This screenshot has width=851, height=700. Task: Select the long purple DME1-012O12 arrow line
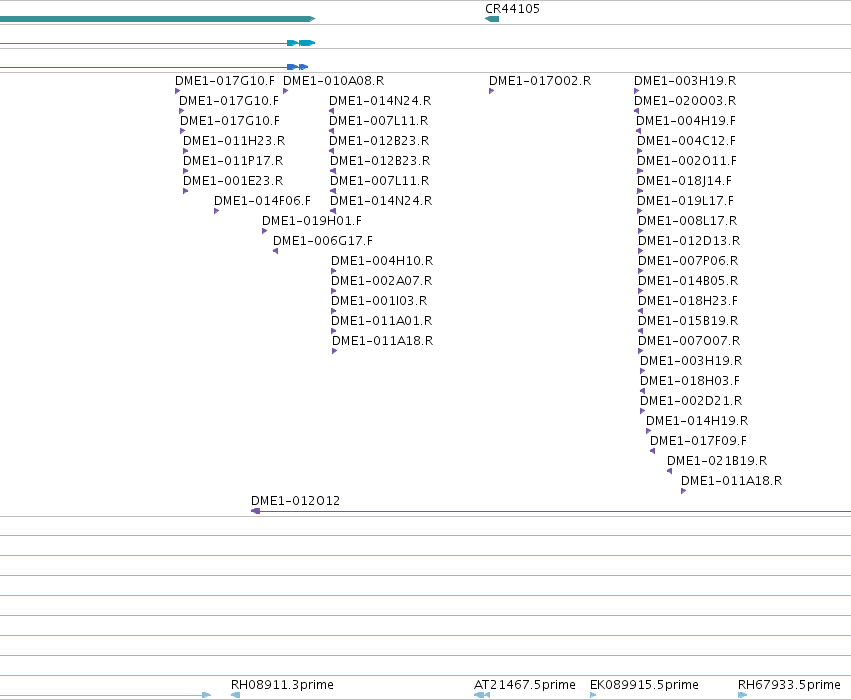click(x=551, y=511)
